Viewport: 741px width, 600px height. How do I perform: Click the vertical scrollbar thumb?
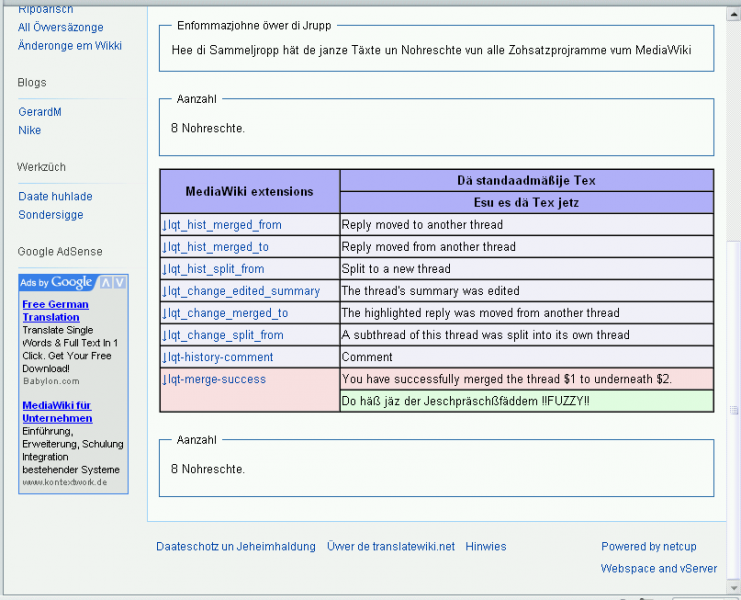pos(733,410)
